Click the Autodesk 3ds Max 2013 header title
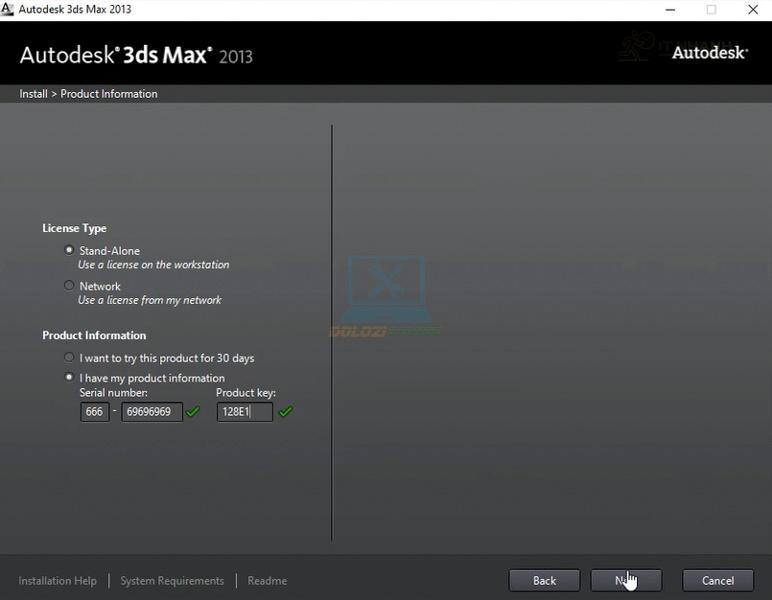772x600 pixels. 136,55
